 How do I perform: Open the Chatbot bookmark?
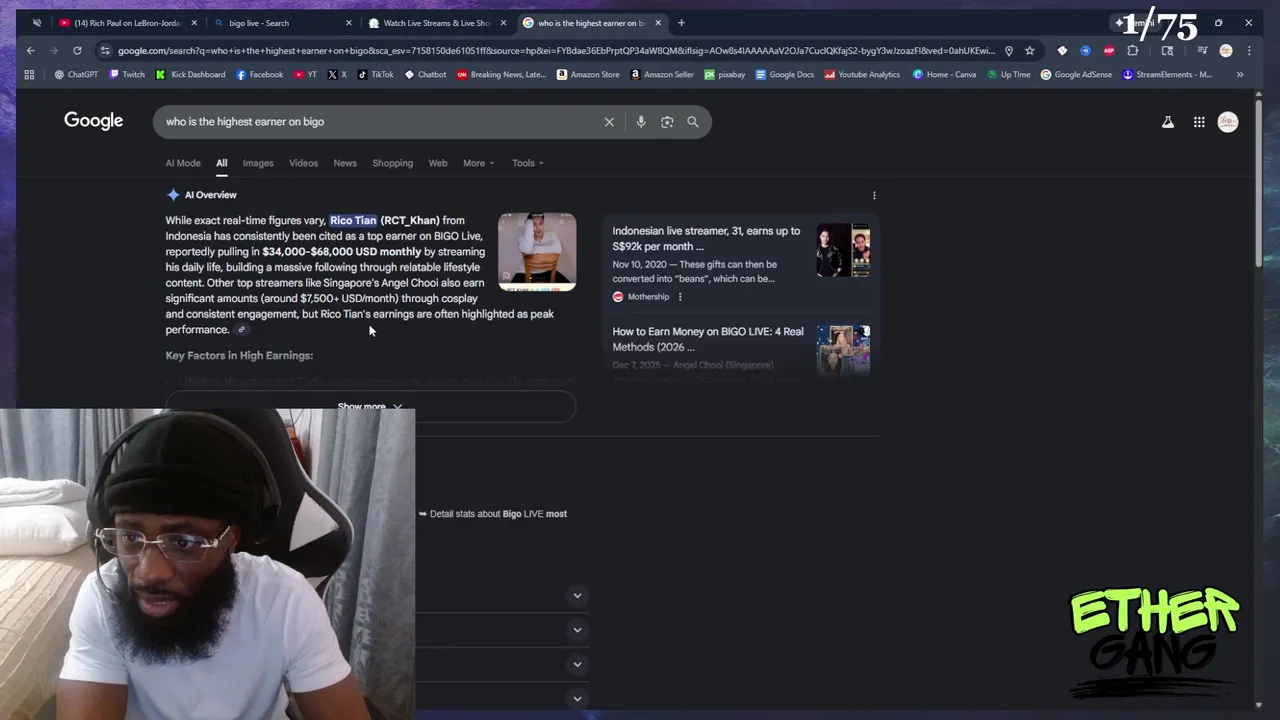pos(425,74)
